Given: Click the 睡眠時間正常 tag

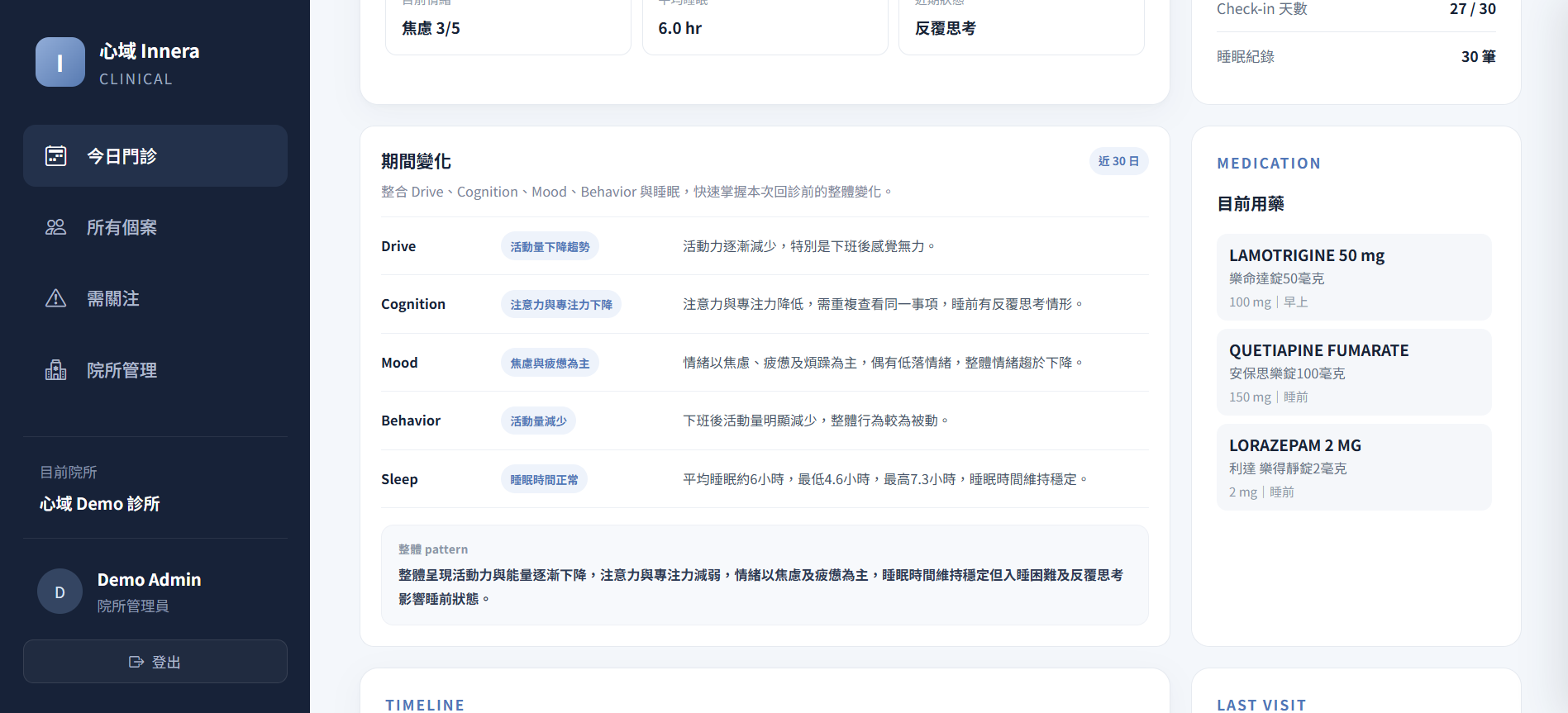Looking at the screenshot, I should click(x=544, y=479).
